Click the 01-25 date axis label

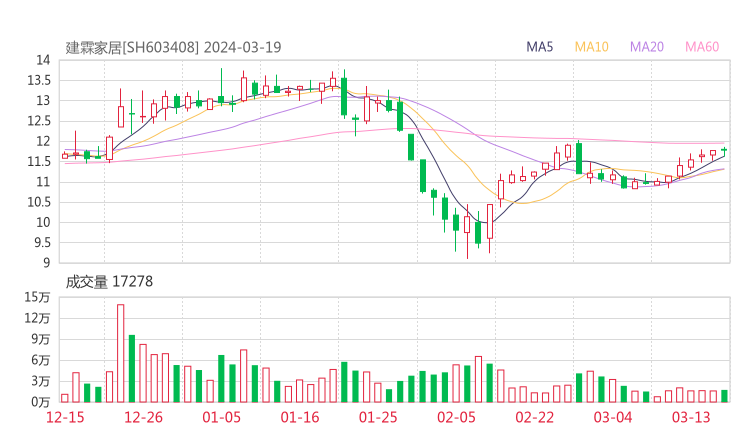pos(378,417)
